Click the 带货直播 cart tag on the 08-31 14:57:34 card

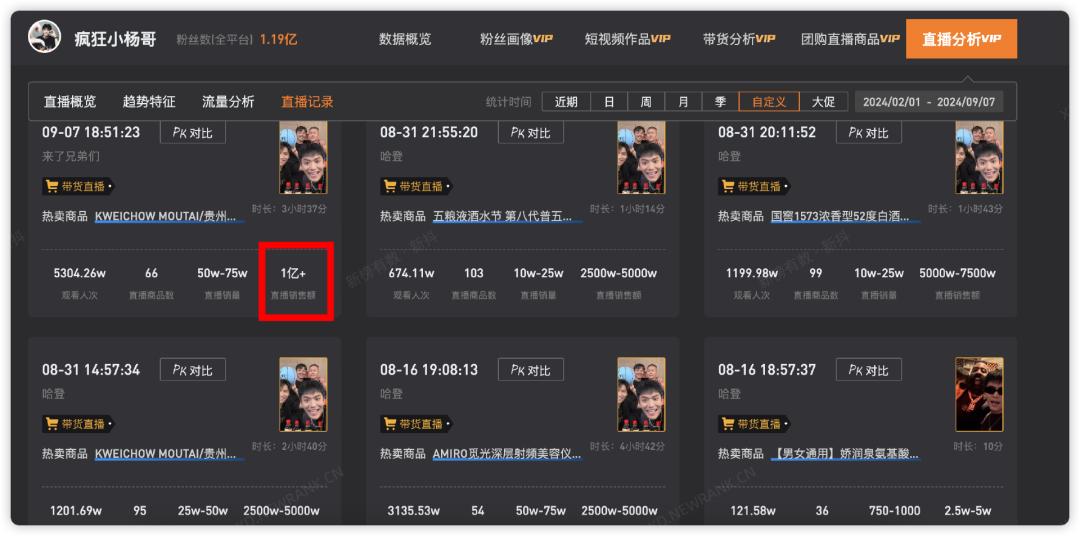[x=78, y=424]
